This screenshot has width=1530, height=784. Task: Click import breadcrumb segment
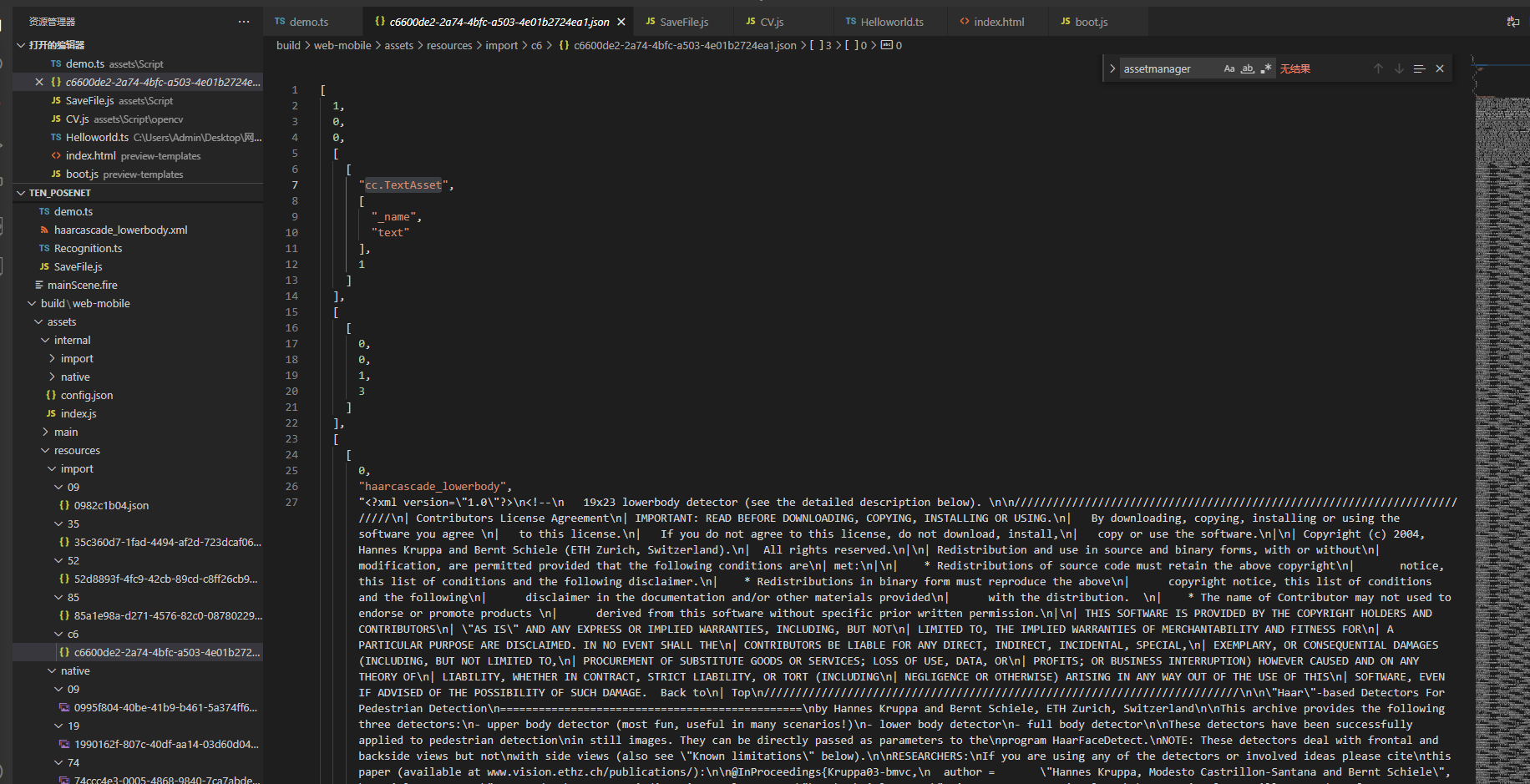click(502, 45)
